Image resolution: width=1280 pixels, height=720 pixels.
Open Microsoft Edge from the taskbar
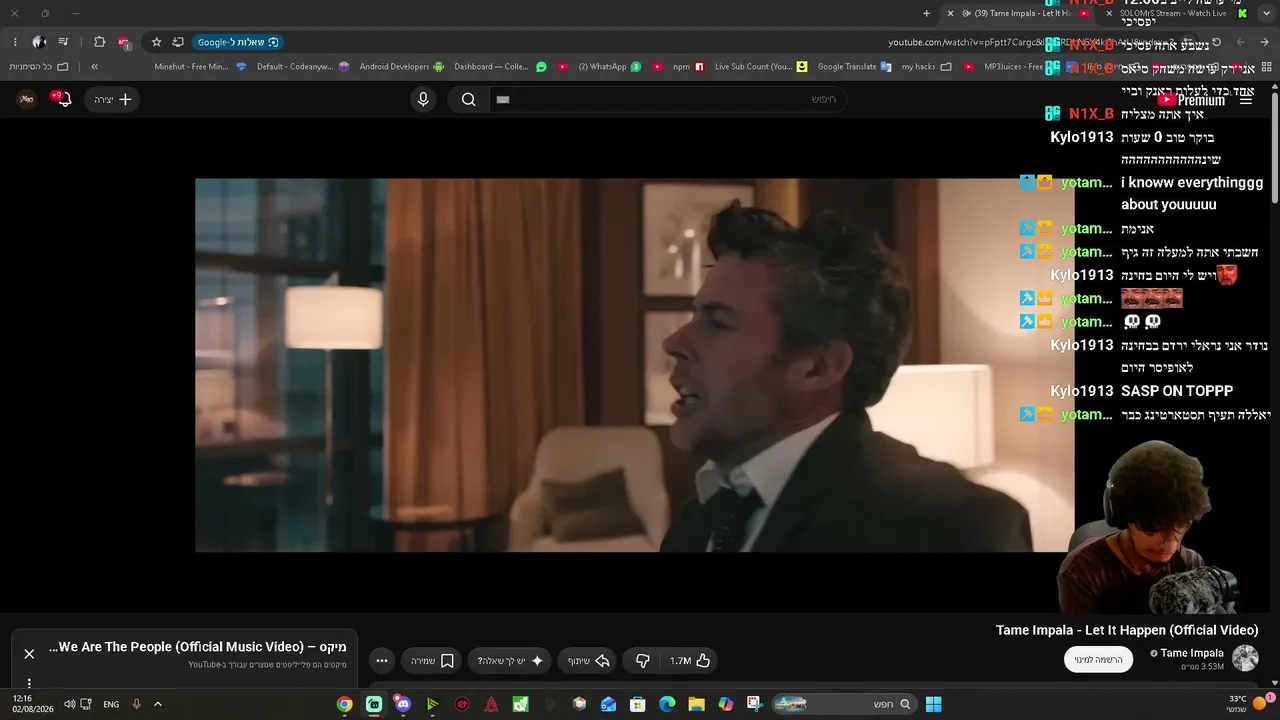[x=667, y=704]
